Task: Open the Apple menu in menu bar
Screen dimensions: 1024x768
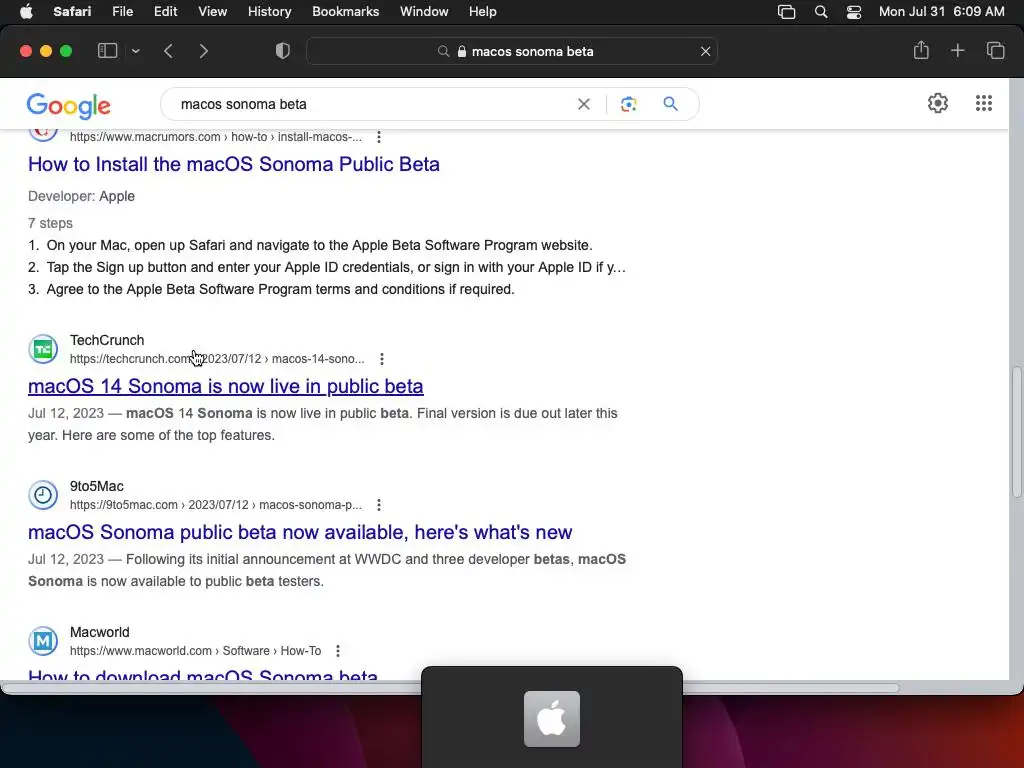Action: coord(26,12)
